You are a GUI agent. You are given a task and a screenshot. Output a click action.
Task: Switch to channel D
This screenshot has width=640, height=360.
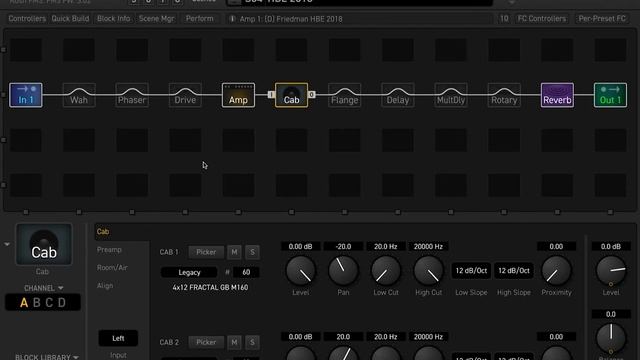(x=62, y=303)
